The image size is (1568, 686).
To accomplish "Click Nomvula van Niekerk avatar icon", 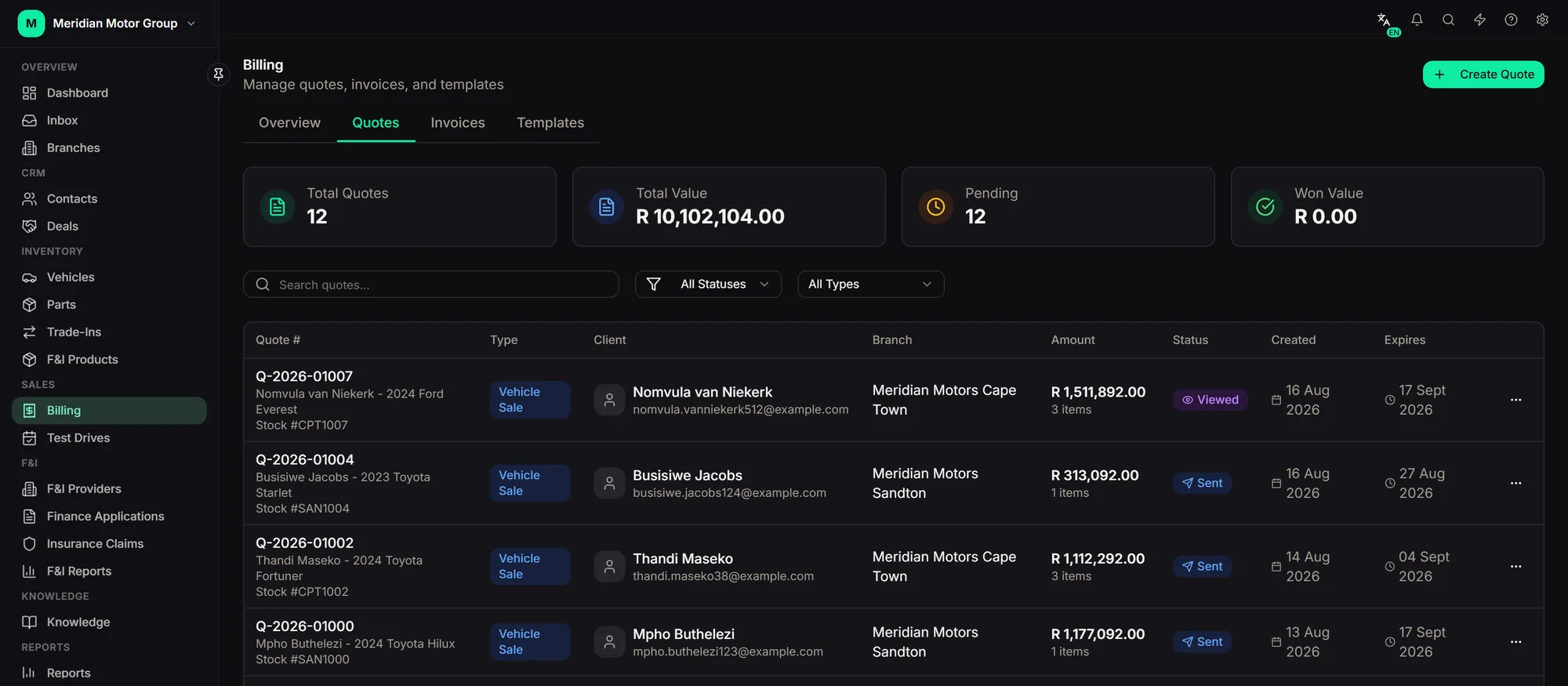I will click(x=609, y=400).
